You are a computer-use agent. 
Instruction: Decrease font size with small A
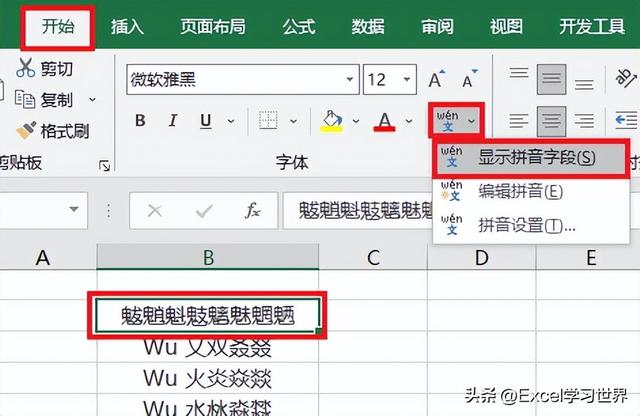point(469,79)
